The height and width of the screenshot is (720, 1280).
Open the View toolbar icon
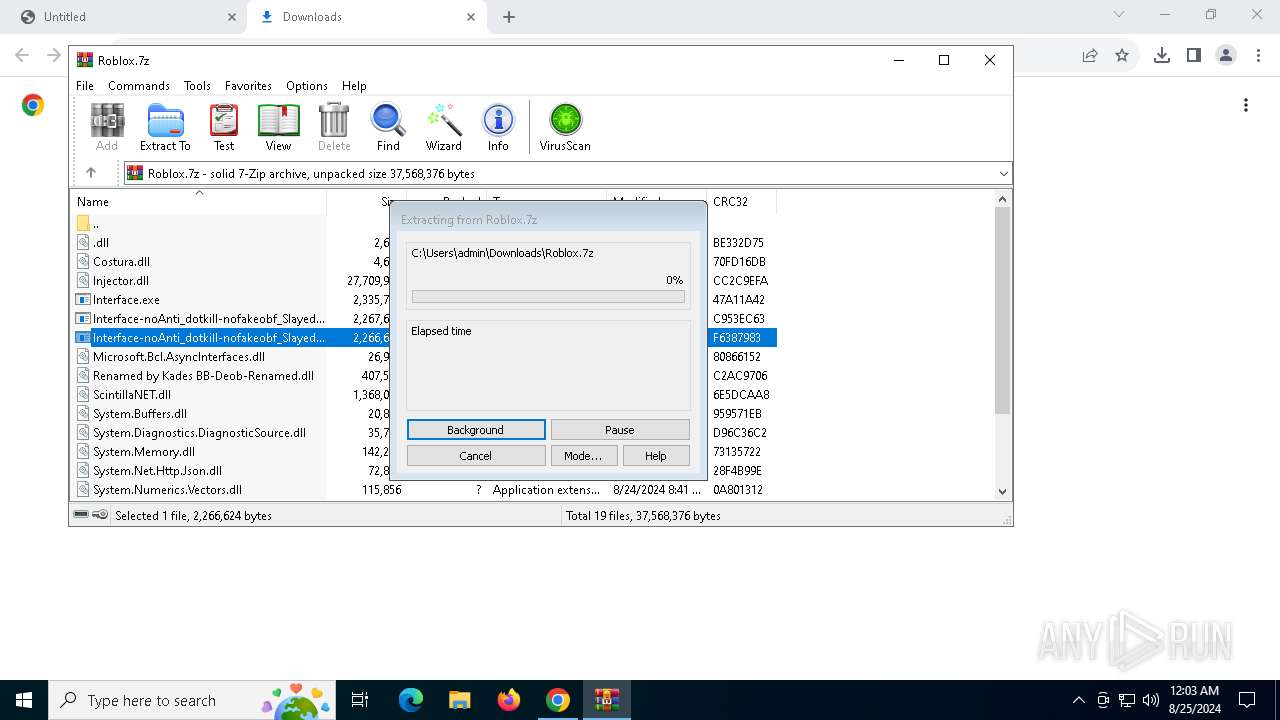pyautogui.click(x=278, y=127)
